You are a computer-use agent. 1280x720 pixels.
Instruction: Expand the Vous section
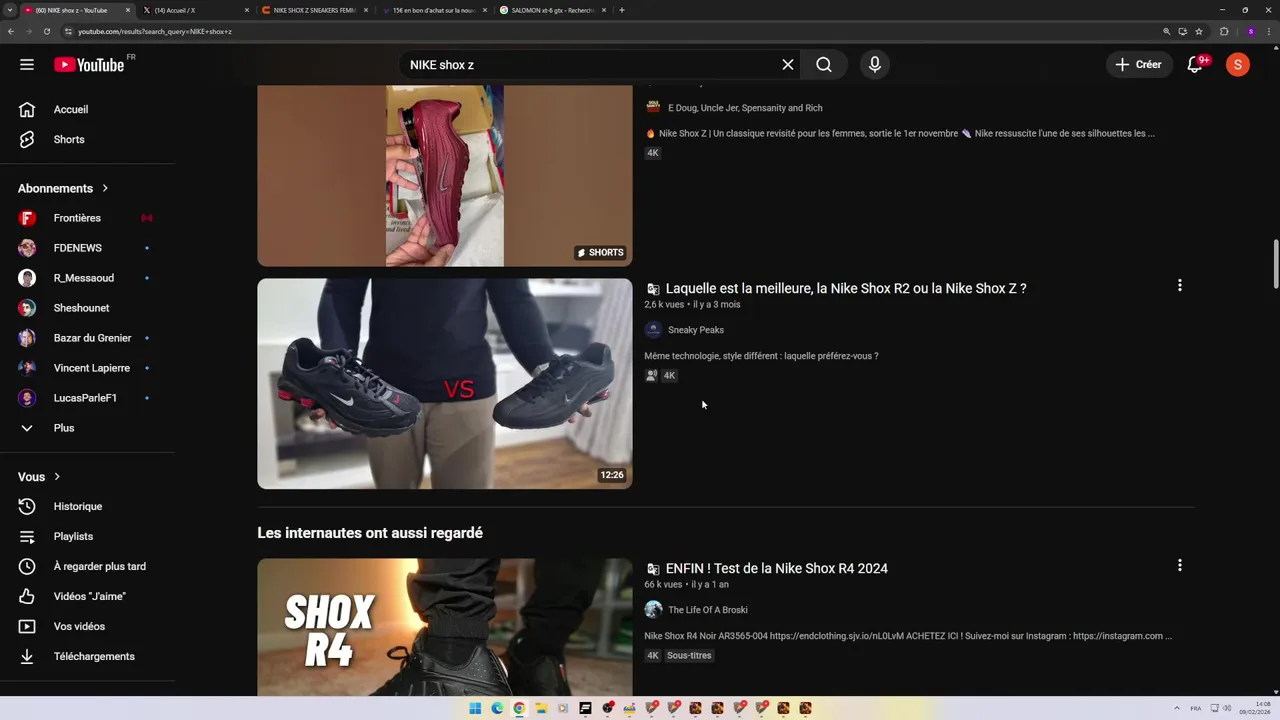[39, 477]
